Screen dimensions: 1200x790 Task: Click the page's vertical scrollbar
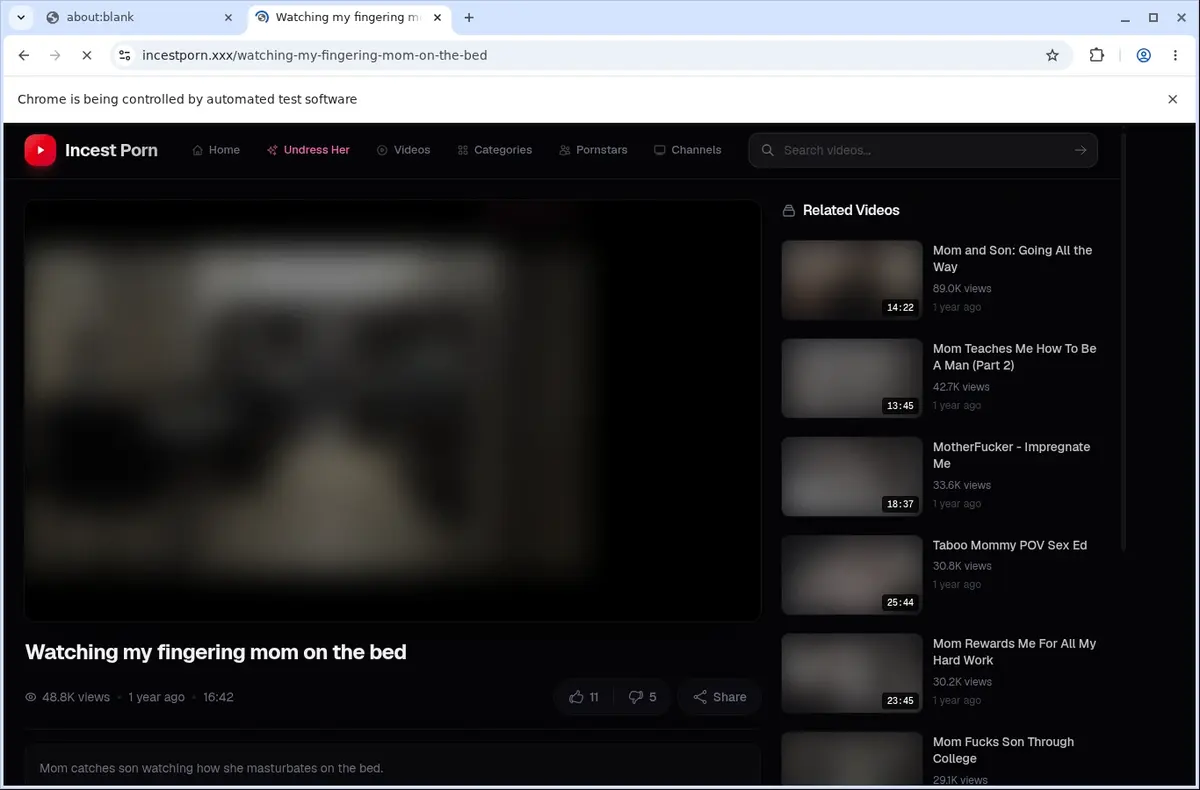1122,340
